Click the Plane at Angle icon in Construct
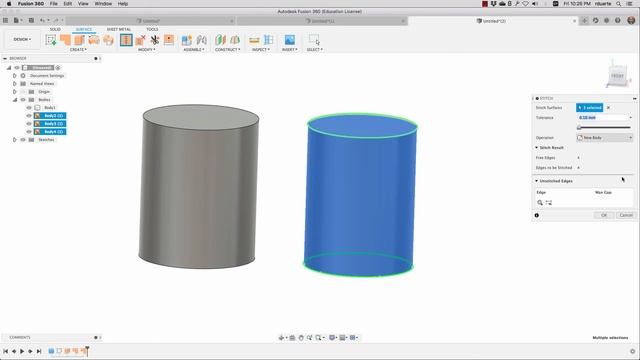 pos(235,40)
